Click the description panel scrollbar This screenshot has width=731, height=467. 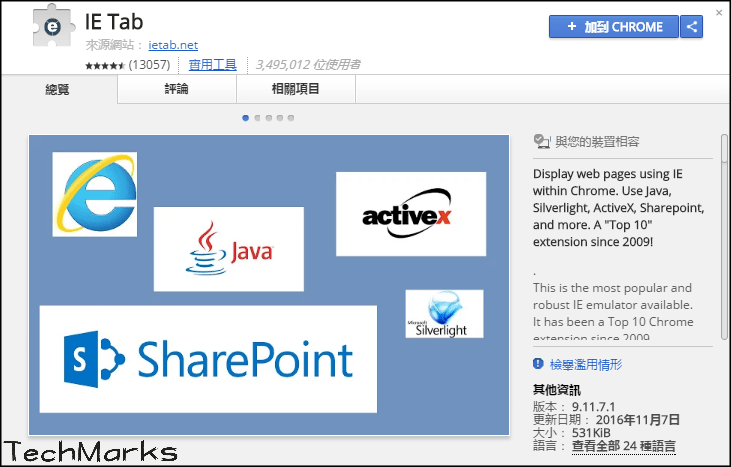point(724,237)
